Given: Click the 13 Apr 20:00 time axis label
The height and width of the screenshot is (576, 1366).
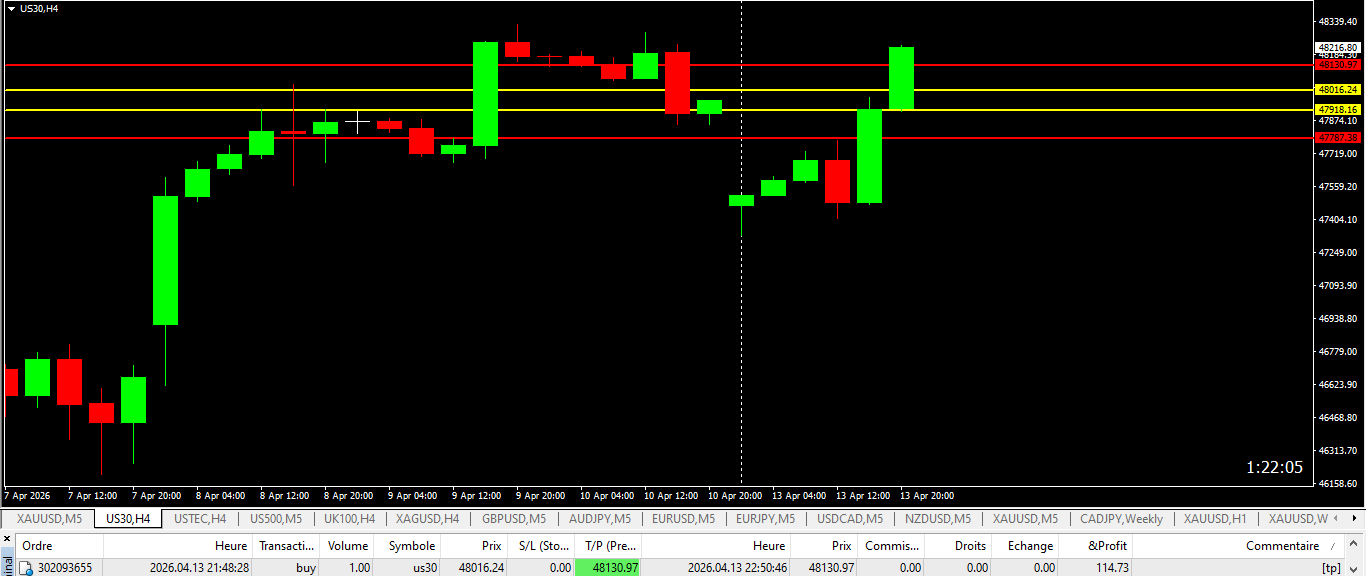Looking at the screenshot, I should coord(927,495).
